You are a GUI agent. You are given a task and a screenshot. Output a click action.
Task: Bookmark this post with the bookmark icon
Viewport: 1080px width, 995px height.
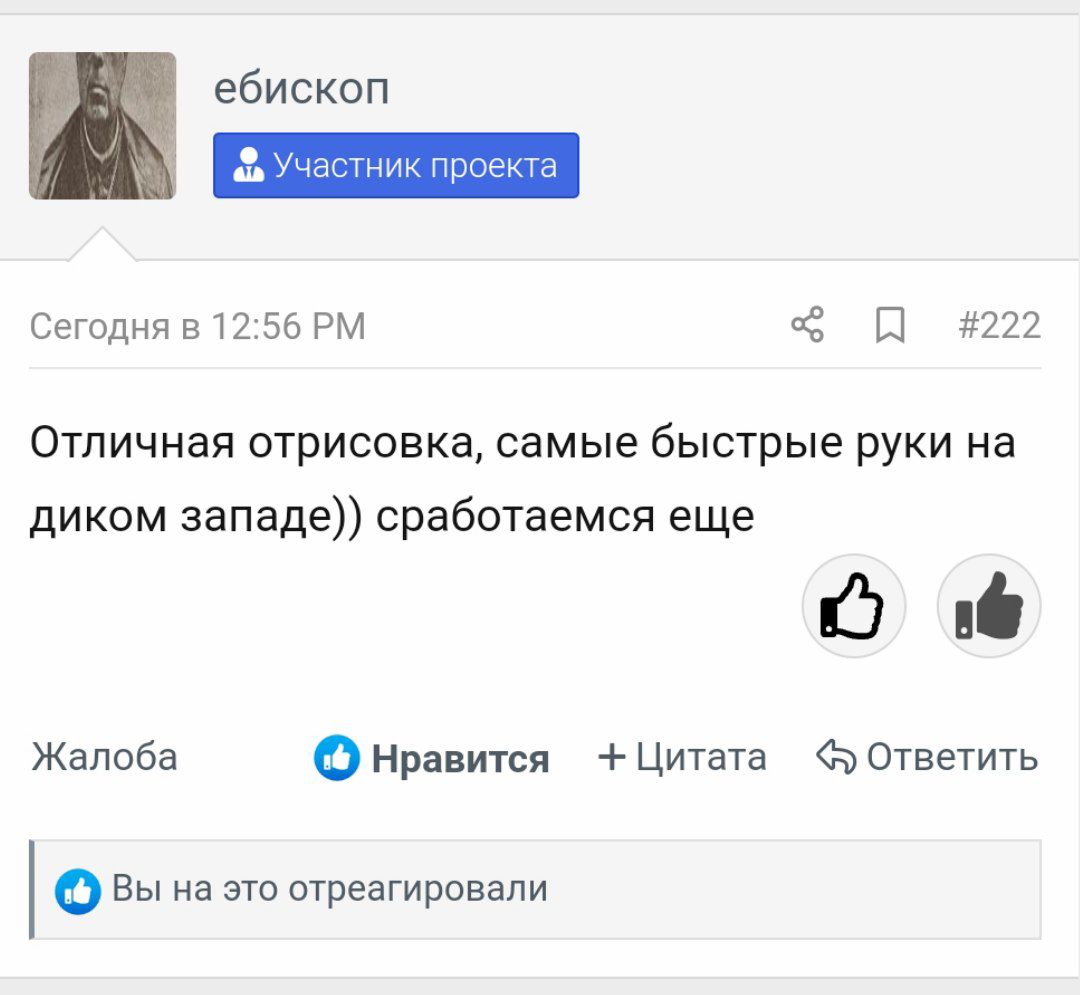[x=890, y=325]
